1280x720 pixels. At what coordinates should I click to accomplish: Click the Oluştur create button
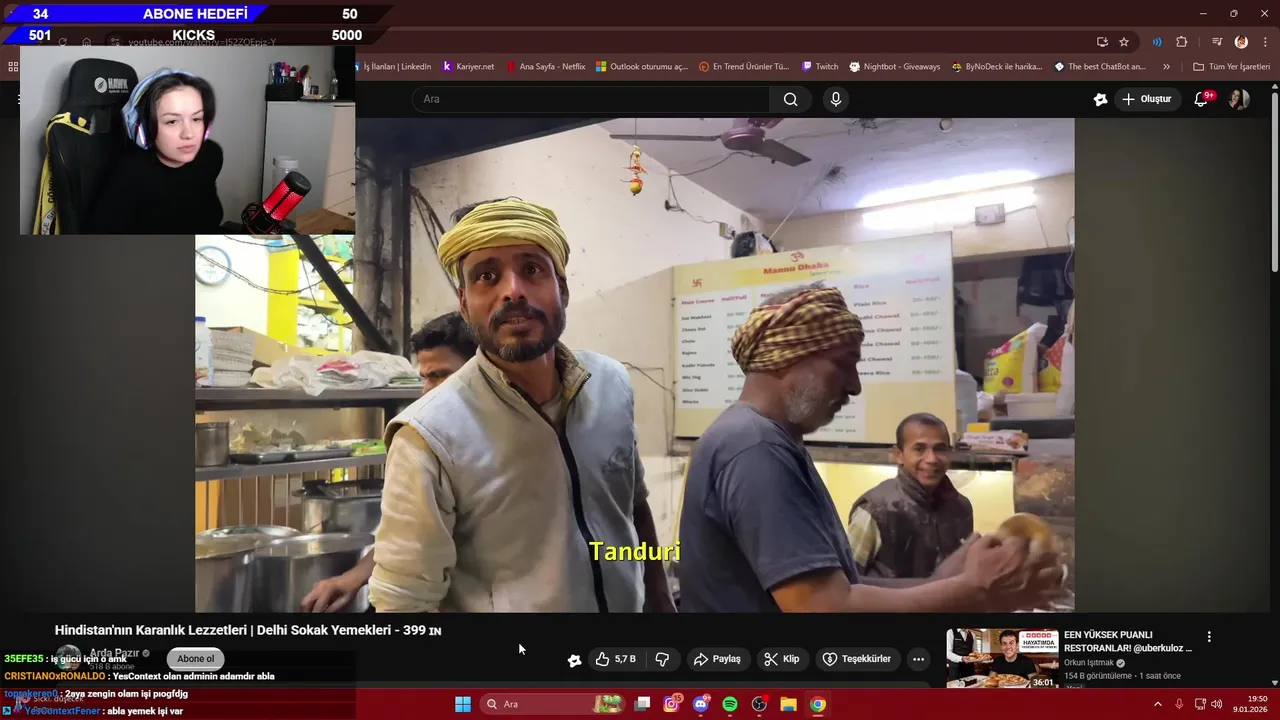pos(1148,99)
